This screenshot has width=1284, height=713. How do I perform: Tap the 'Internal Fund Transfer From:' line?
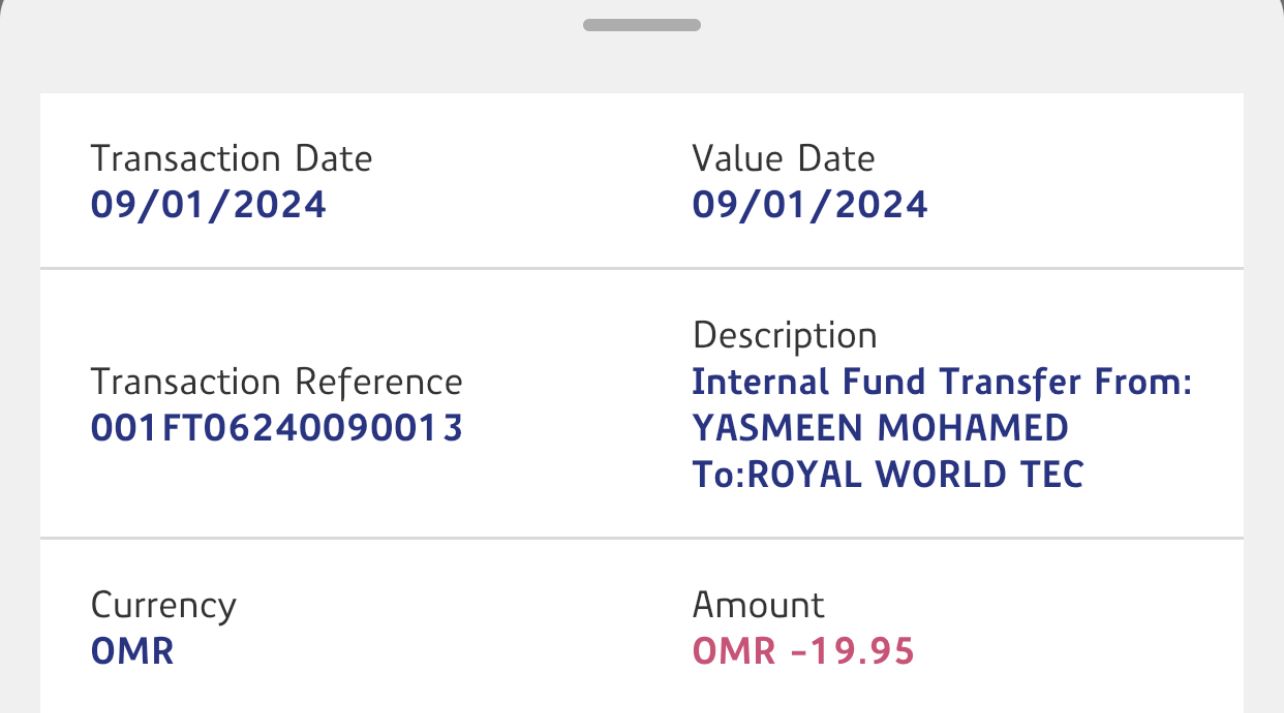pyautogui.click(x=942, y=382)
